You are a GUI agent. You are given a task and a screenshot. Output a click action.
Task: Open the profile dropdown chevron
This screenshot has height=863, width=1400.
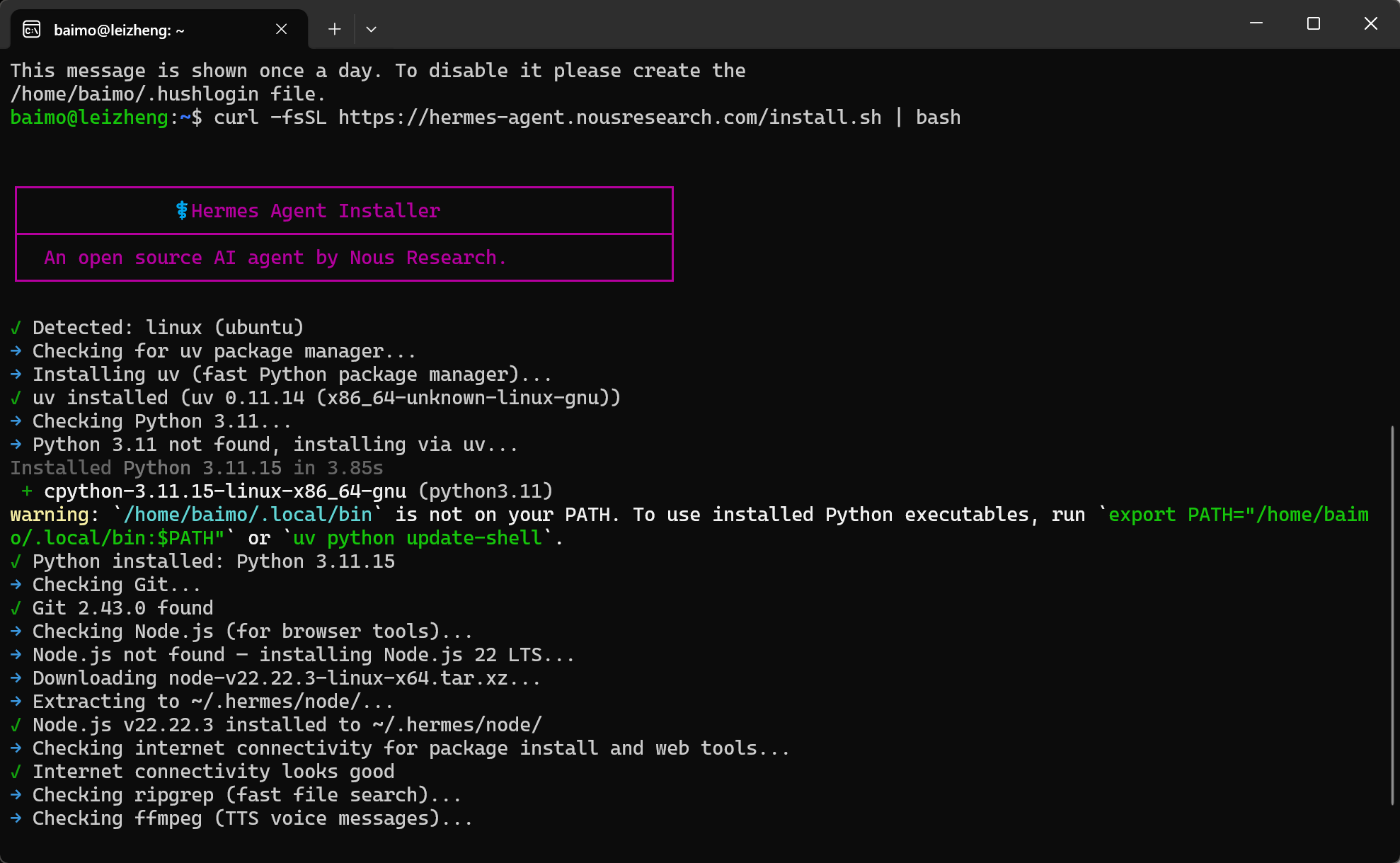click(371, 29)
